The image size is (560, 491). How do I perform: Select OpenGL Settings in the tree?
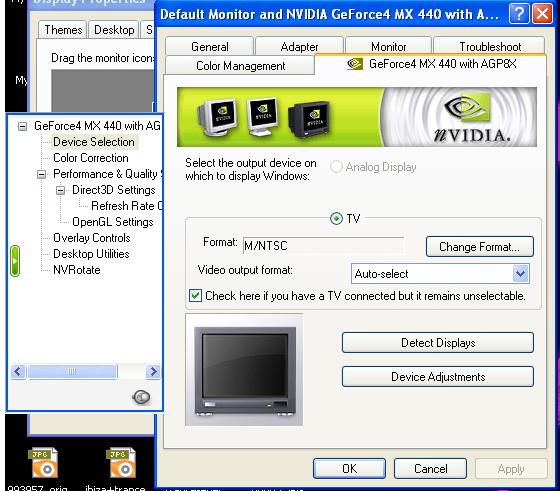point(112,222)
